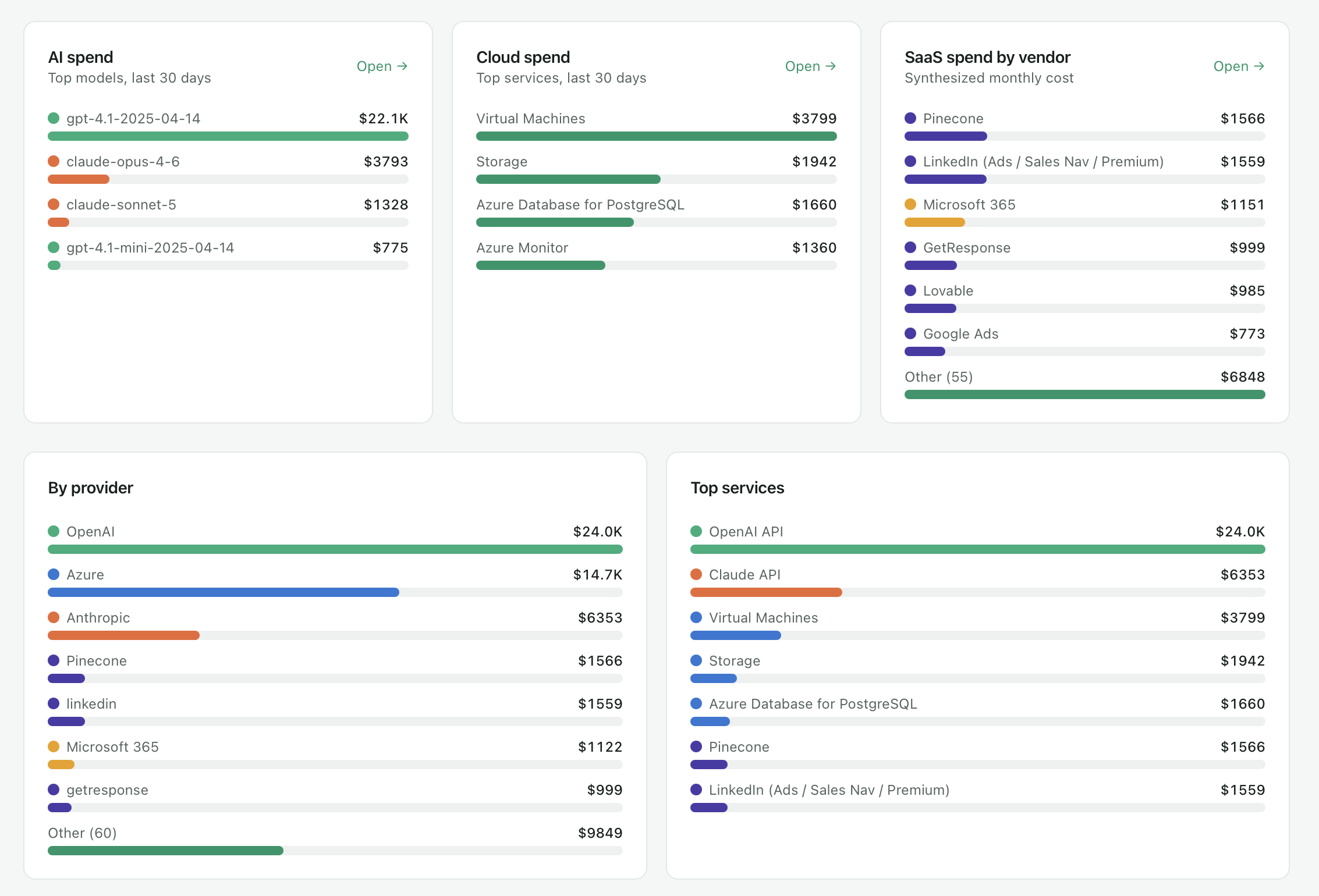
Task: Click the purple dot beside GetResponse vendor
Action: pos(910,247)
